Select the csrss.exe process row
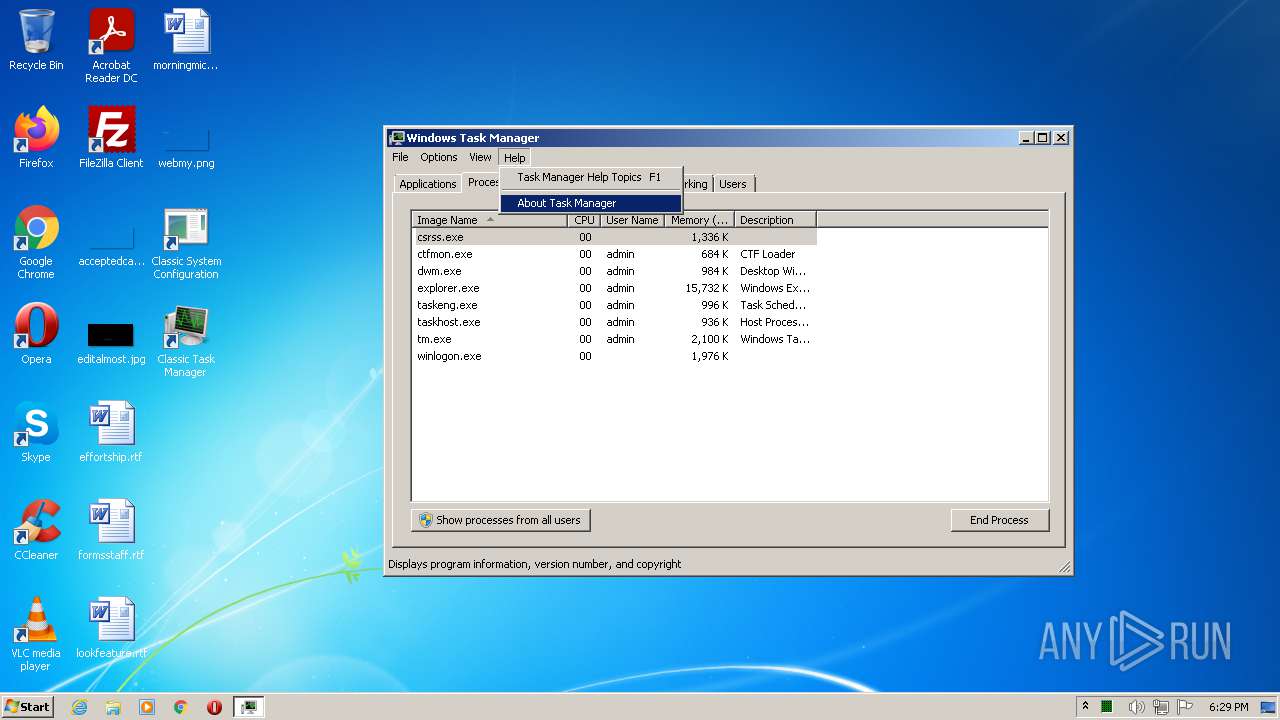Image resolution: width=1280 pixels, height=720 pixels. 614,237
